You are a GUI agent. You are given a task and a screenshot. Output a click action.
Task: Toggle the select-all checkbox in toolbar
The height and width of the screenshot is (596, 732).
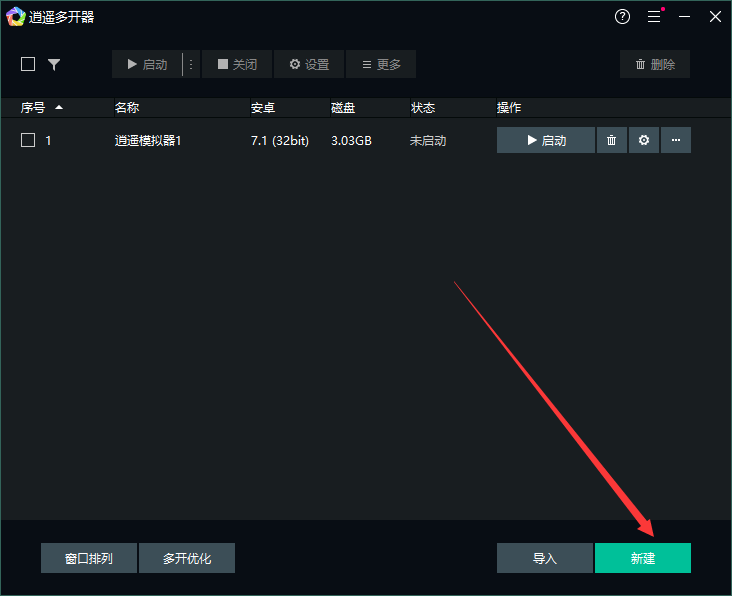pos(28,64)
